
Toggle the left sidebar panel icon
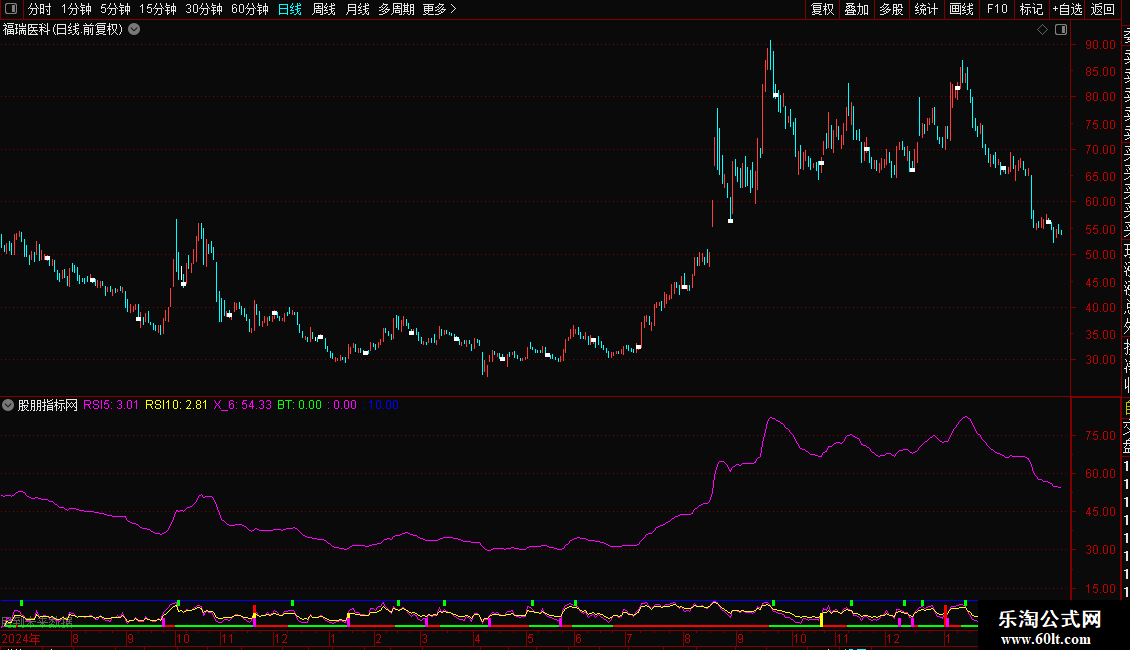pos(10,9)
